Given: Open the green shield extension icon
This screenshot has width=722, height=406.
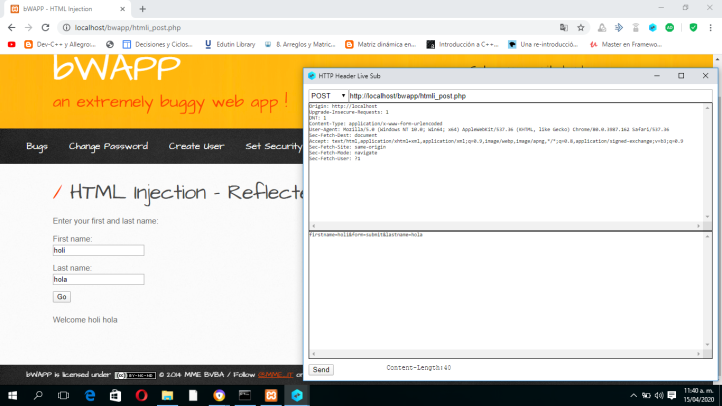Looking at the screenshot, I should pyautogui.click(x=693, y=28).
